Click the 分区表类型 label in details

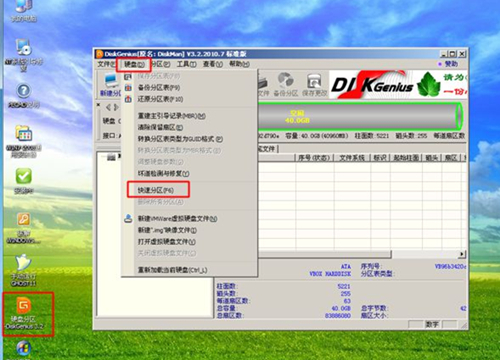coord(377,274)
